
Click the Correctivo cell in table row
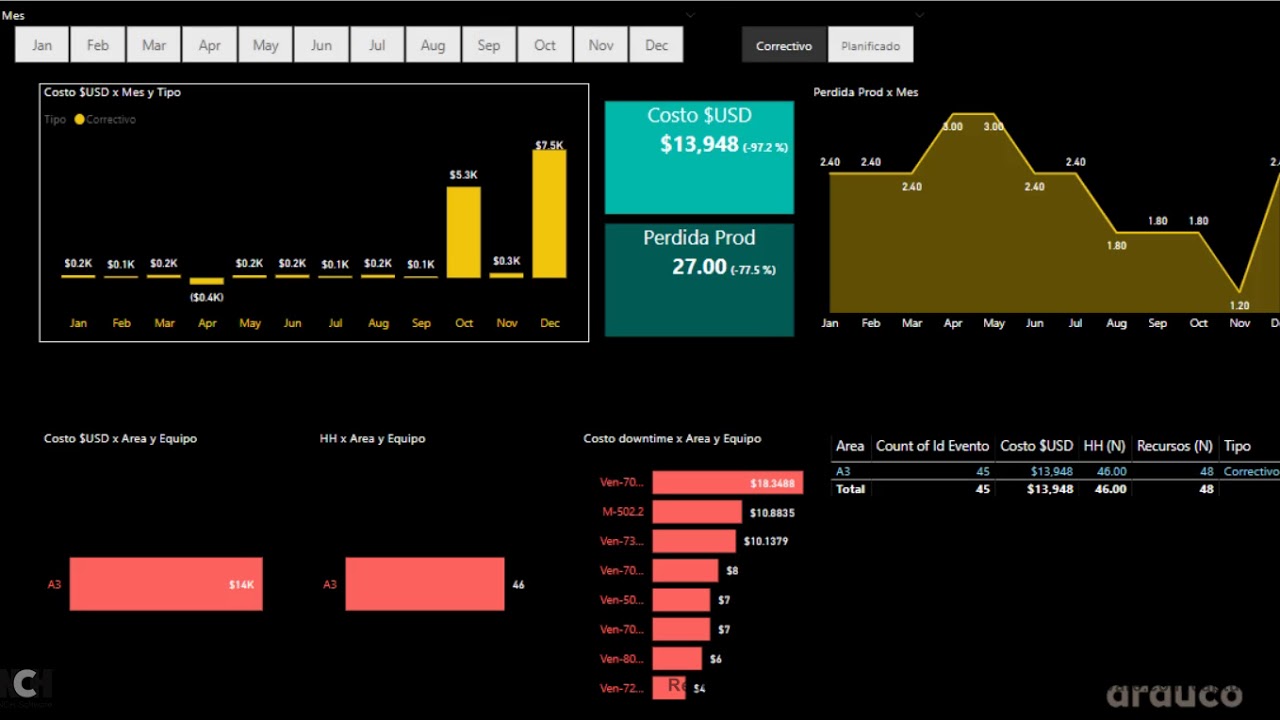[1251, 471]
